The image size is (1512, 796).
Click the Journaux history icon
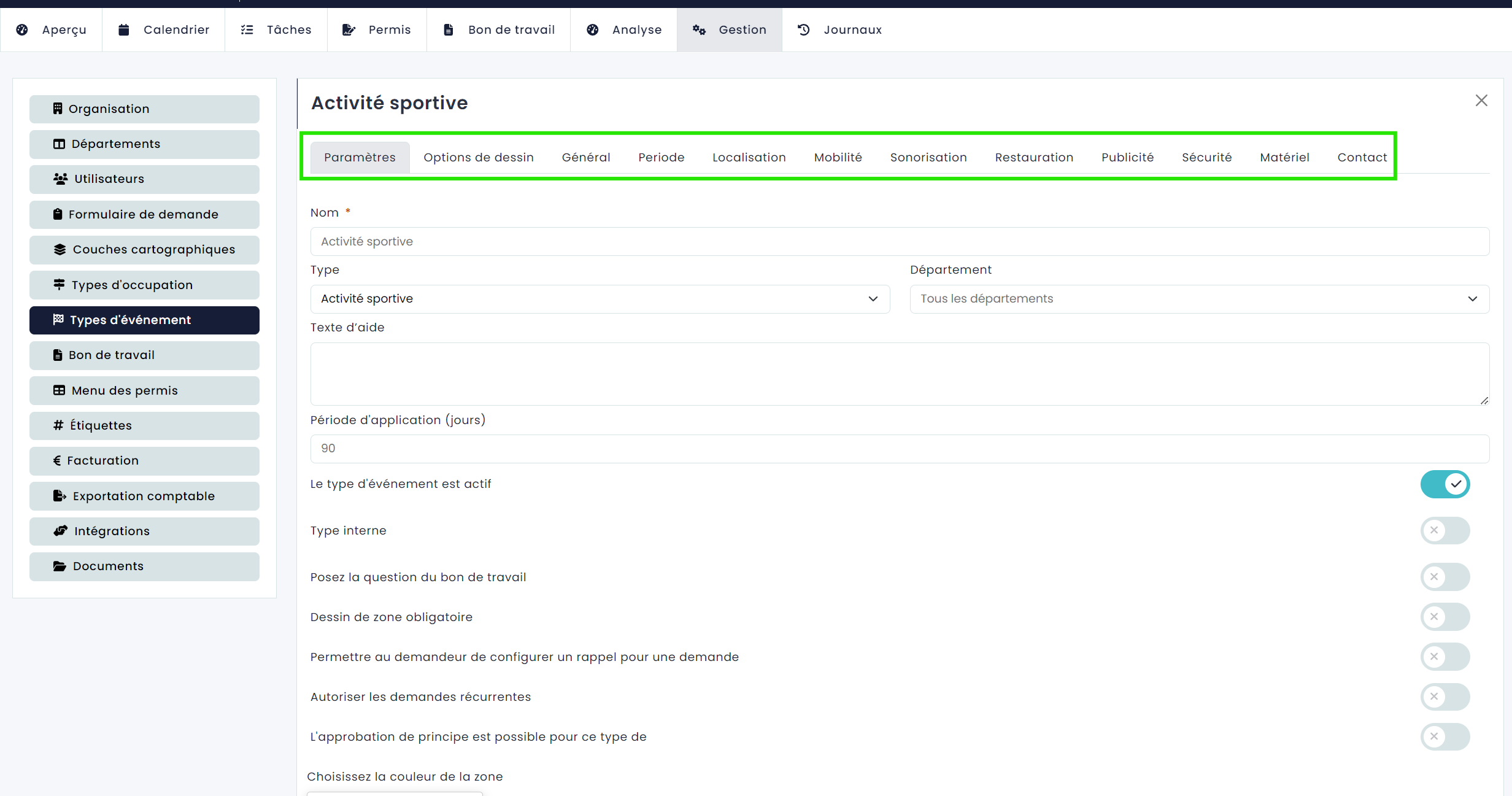coord(803,29)
